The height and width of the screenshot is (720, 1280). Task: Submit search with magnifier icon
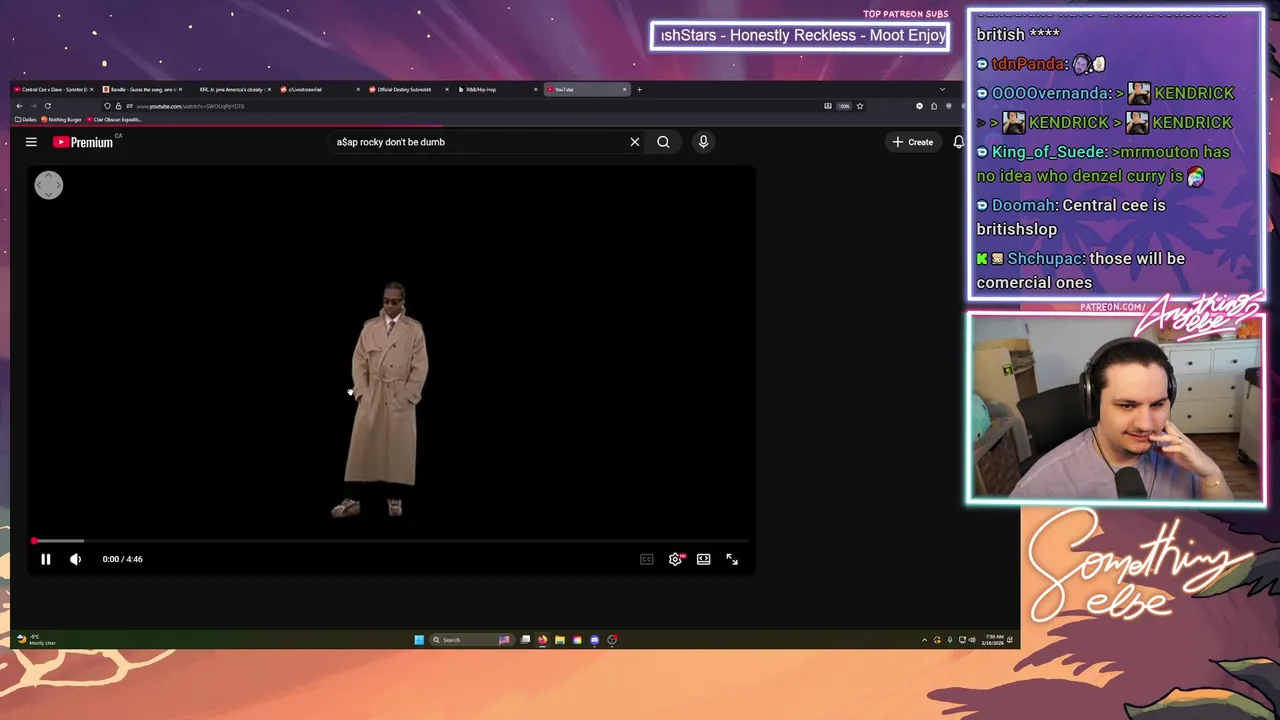663,142
